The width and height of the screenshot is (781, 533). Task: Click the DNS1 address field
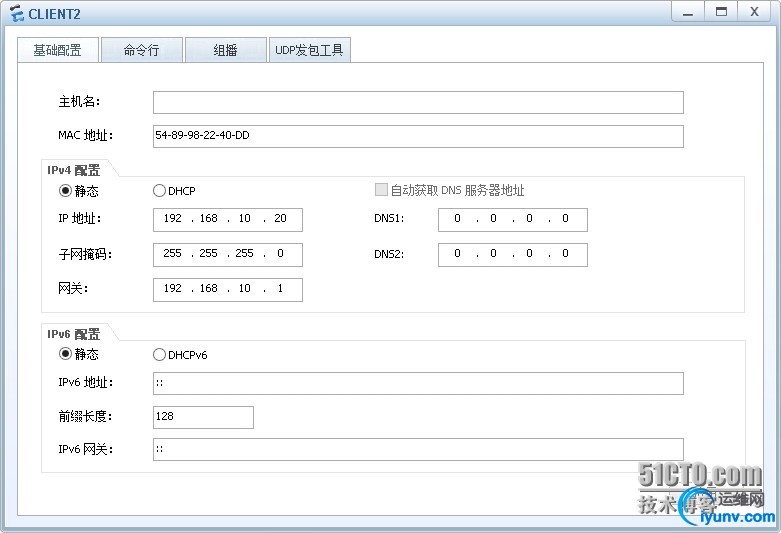click(x=513, y=219)
